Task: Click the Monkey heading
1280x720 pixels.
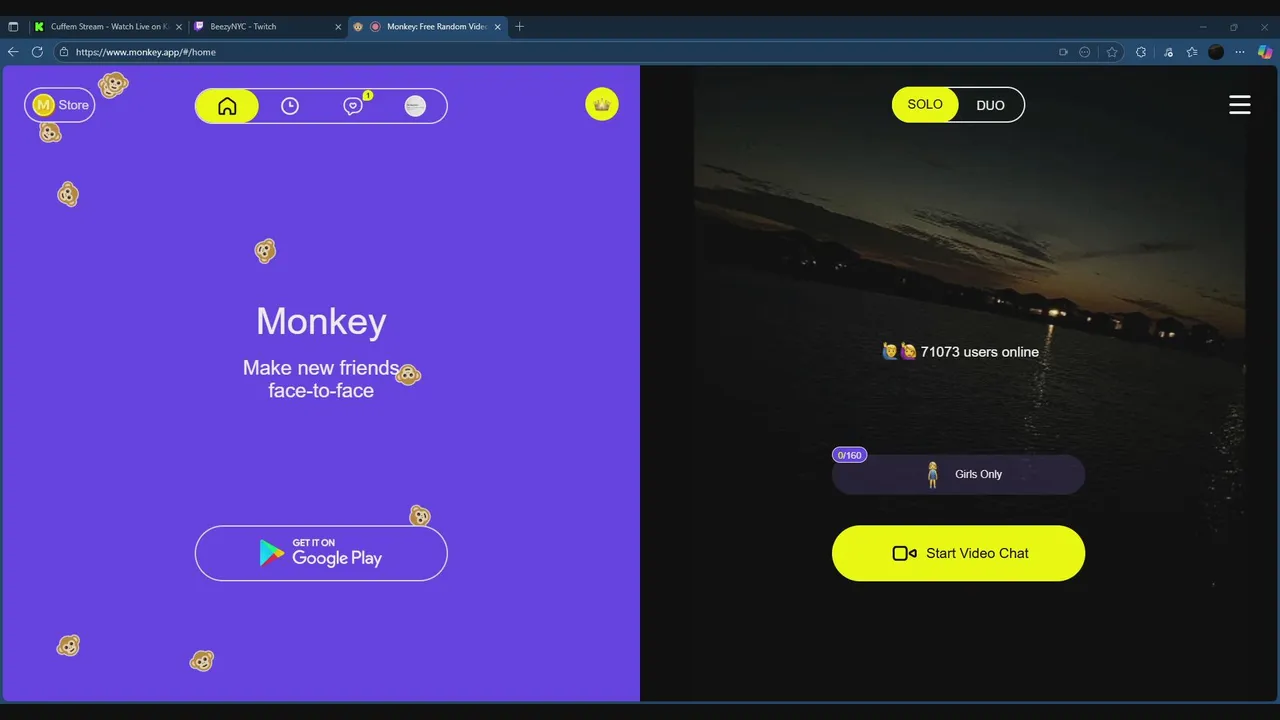Action: (x=321, y=321)
